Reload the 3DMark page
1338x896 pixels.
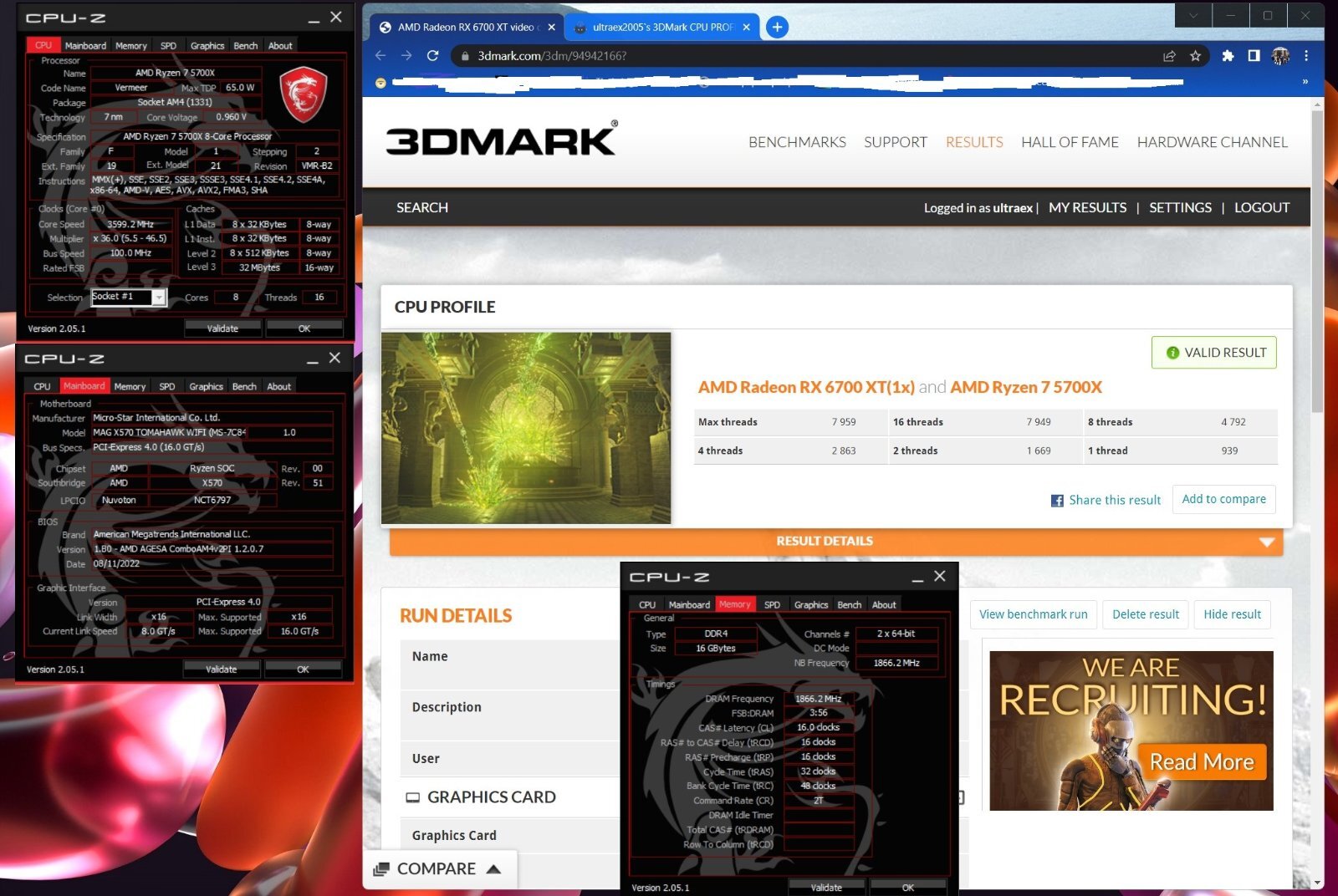pos(432,55)
